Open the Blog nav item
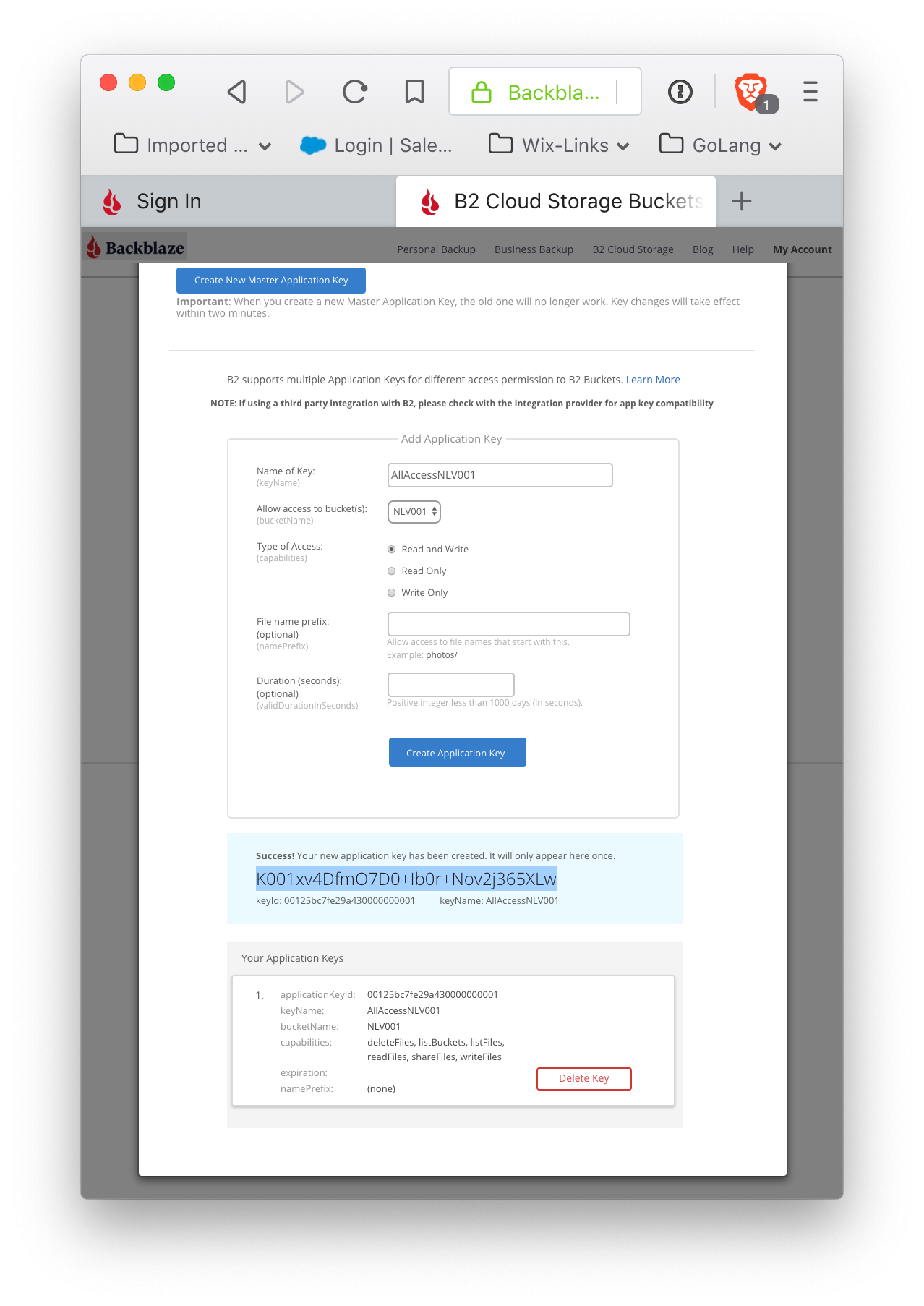Image resolution: width=924 pixels, height=1306 pixels. click(703, 249)
